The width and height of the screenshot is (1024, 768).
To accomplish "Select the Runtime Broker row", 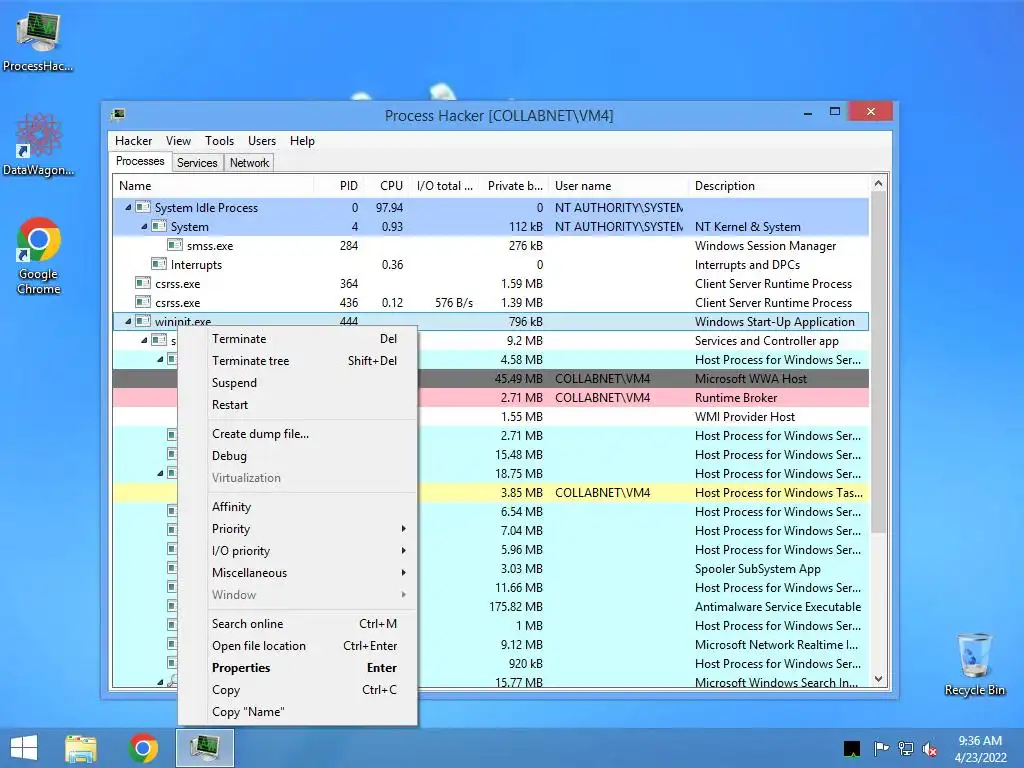I will point(490,398).
